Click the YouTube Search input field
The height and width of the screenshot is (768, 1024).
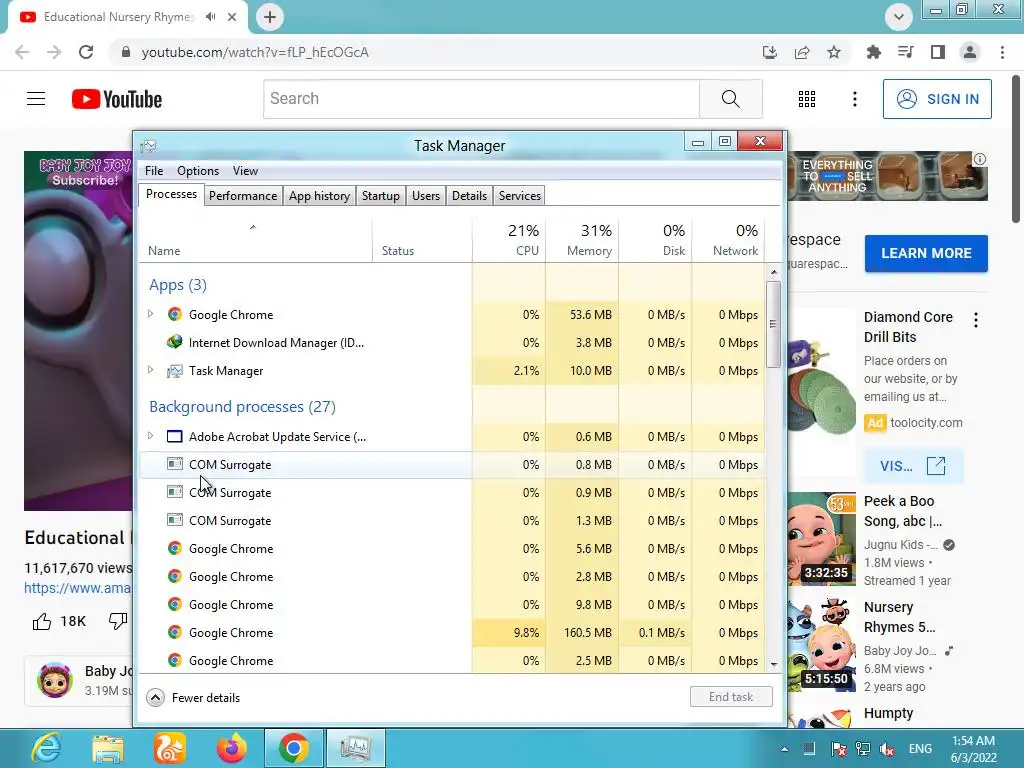(481, 99)
